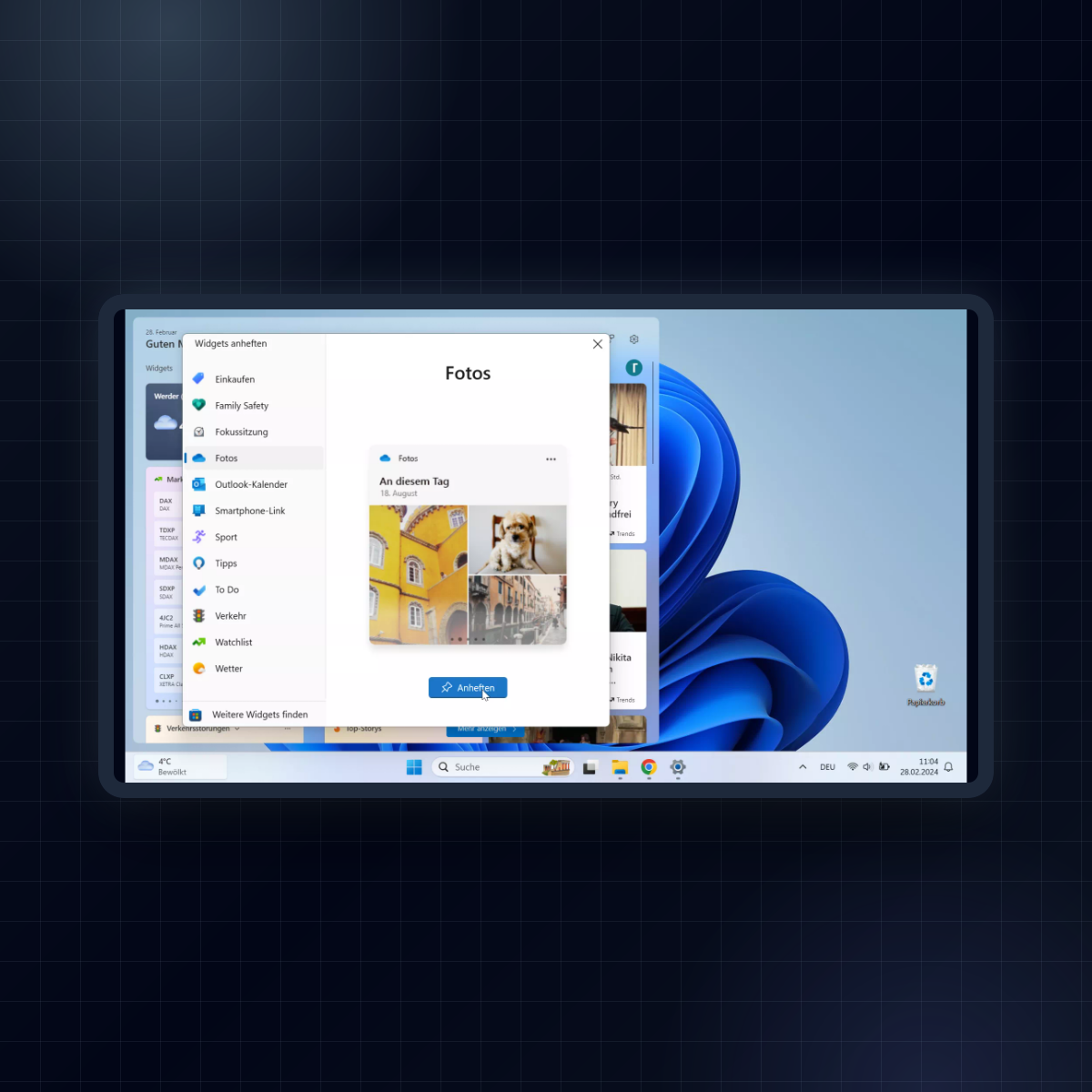
Task: Click the DAX row in market widget
Action: (168, 505)
